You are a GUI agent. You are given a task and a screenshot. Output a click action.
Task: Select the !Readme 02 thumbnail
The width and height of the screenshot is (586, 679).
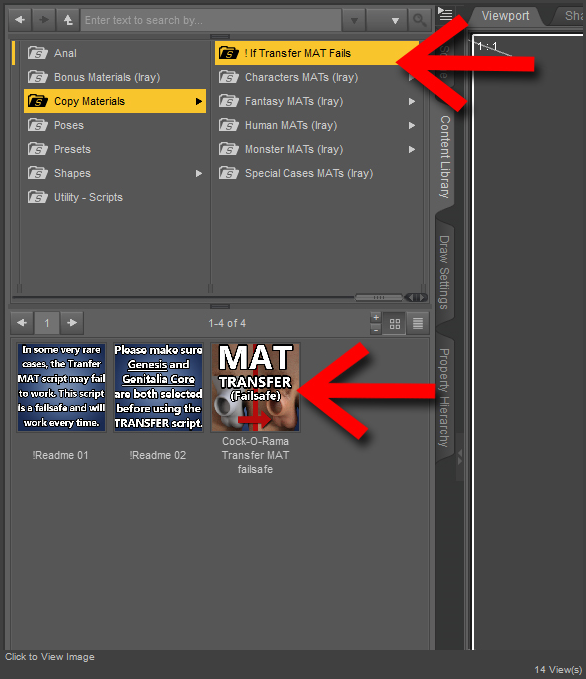158,387
